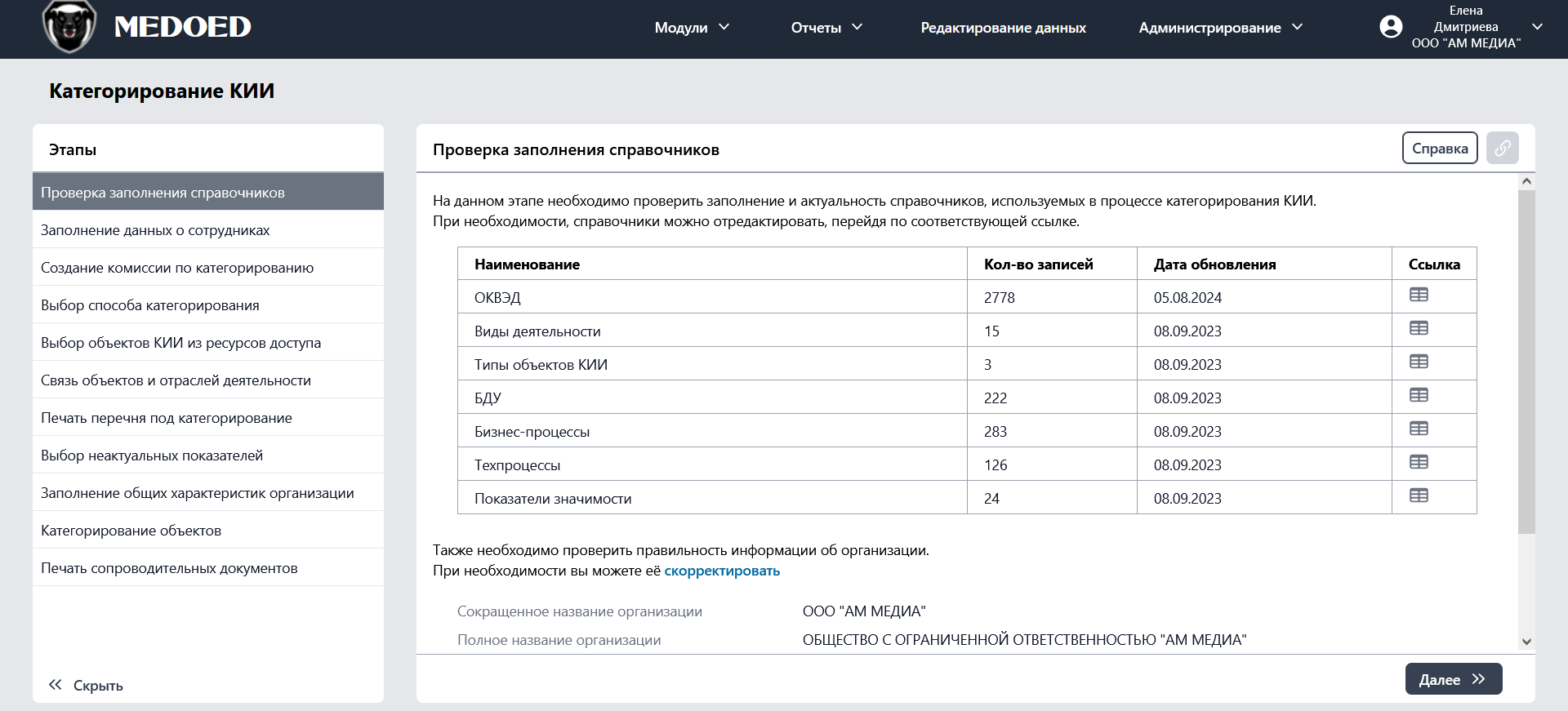The width and height of the screenshot is (1568, 711).
Task: Select the Создание комиссии по категорированию stage
Action: (x=177, y=268)
